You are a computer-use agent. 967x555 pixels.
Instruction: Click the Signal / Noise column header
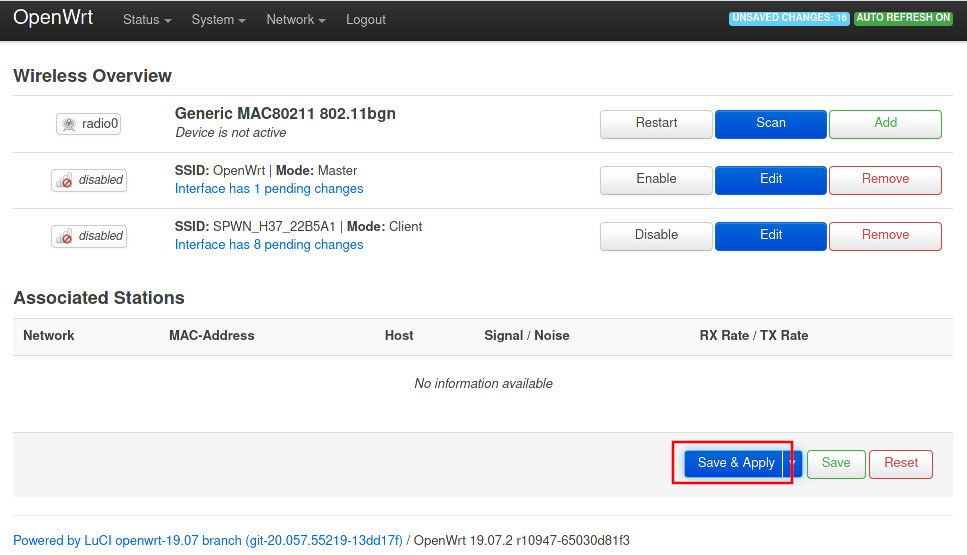527,335
